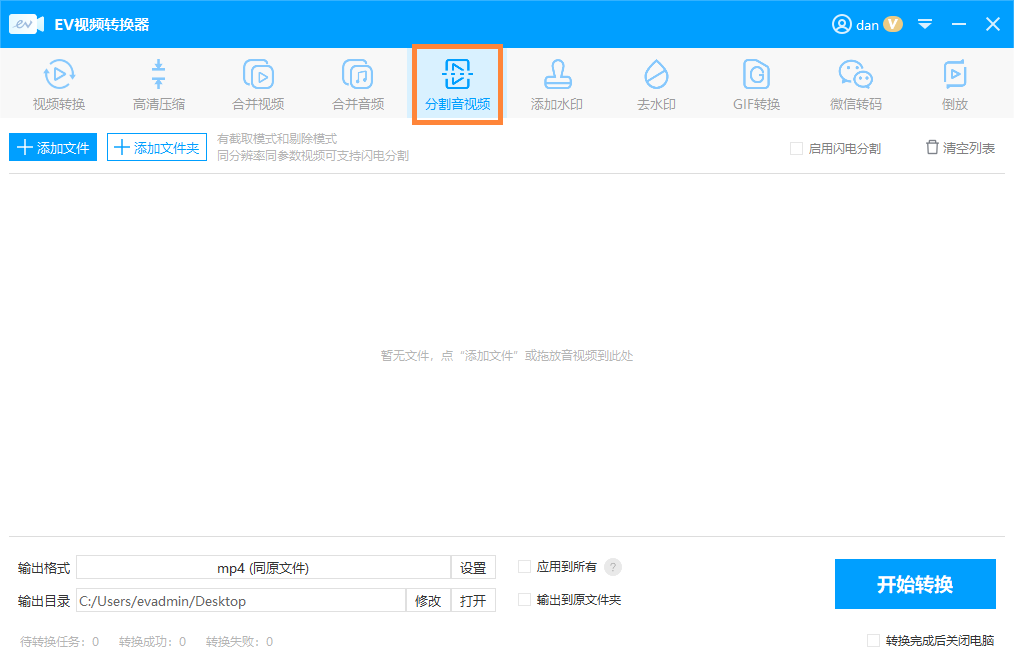Switch to 合并音频 merge audio tool
This screenshot has height=660, width=1014.
(x=358, y=84)
